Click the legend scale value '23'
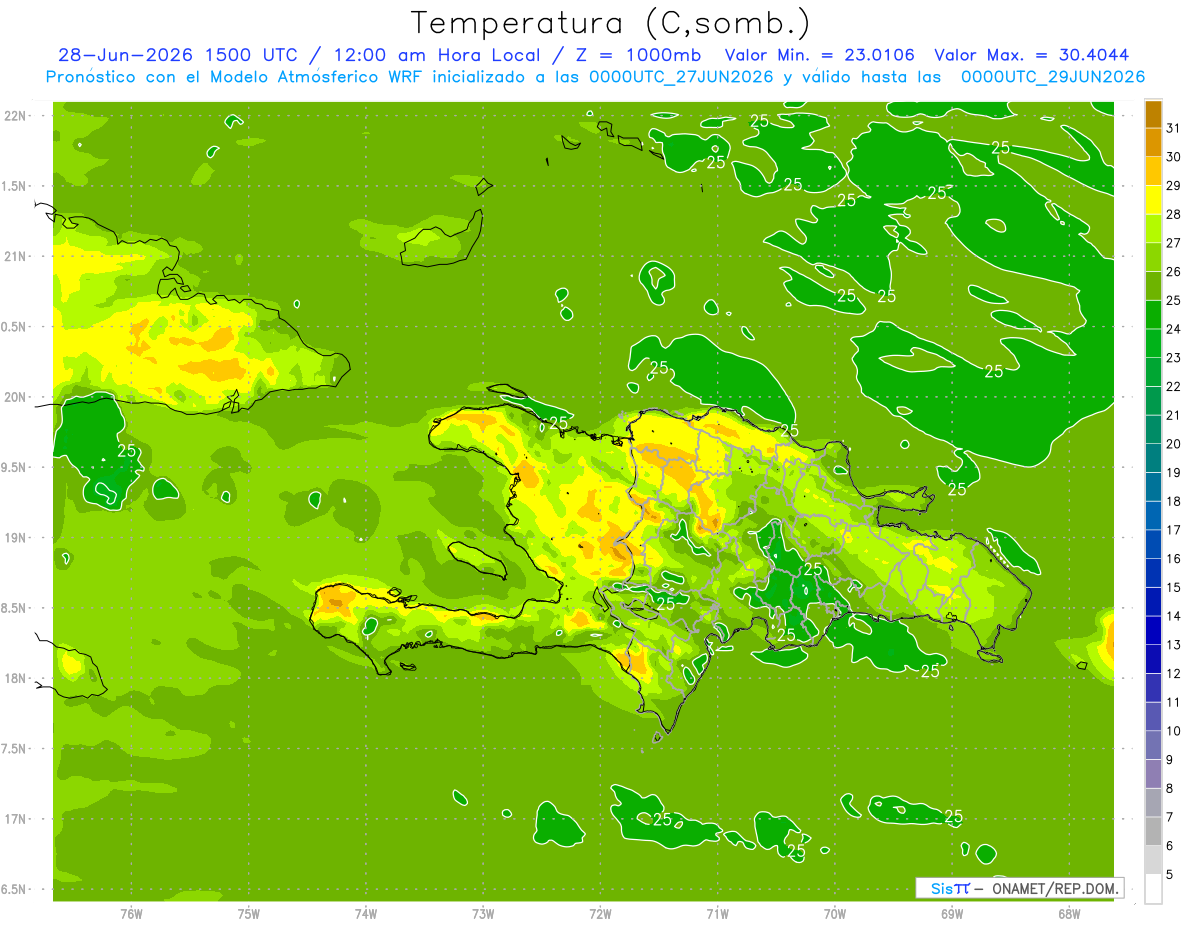 pyautogui.click(x=1173, y=358)
